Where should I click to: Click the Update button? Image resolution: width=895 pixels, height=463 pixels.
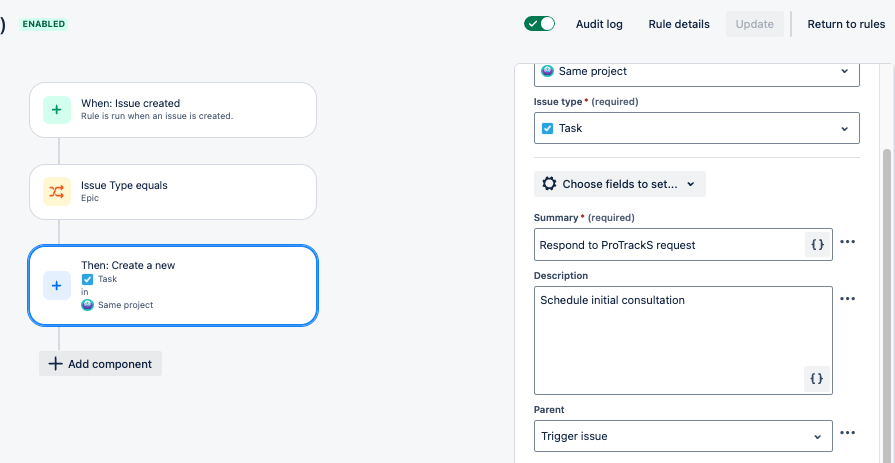[x=755, y=24]
